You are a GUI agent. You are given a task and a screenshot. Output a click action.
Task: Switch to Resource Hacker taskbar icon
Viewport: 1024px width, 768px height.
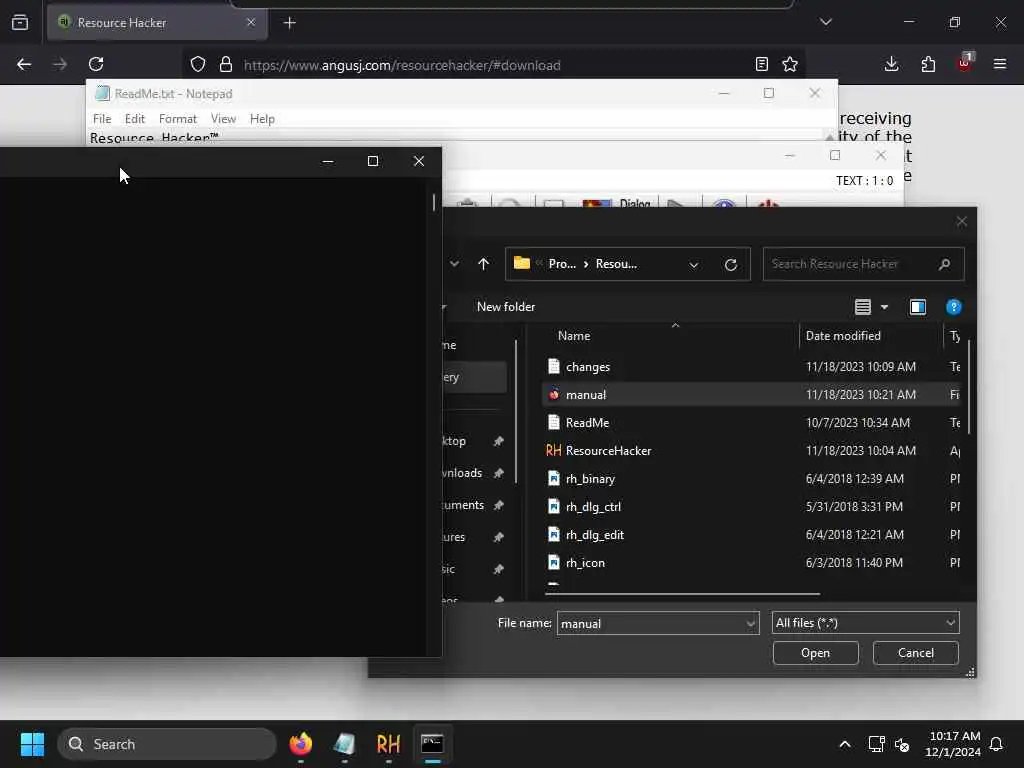pyautogui.click(x=388, y=744)
